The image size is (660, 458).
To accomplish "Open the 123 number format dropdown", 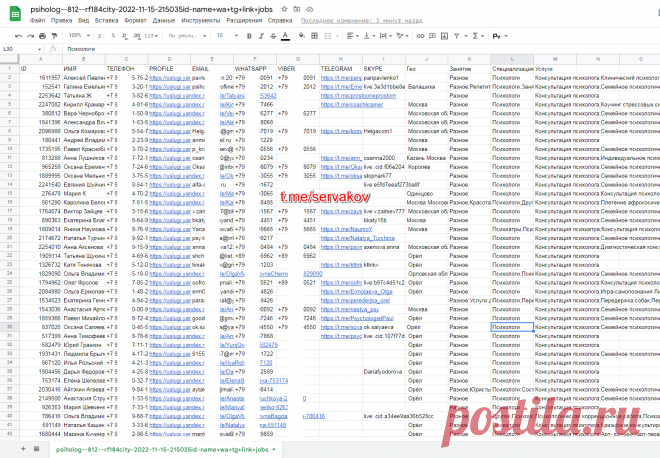I will pos(151,36).
